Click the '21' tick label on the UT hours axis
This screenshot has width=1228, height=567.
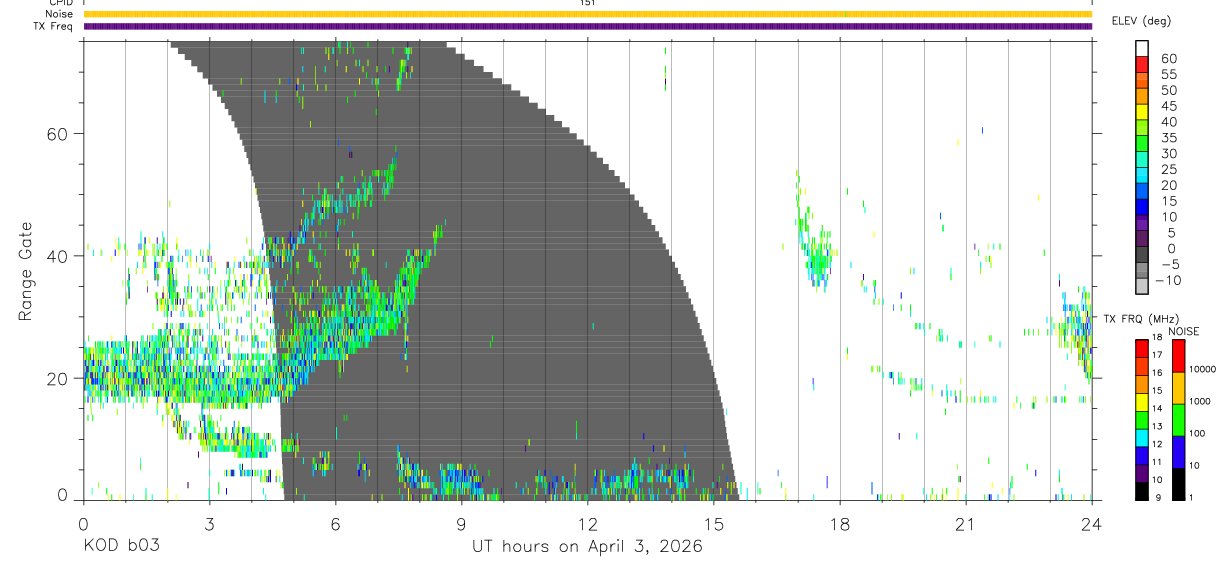coord(965,523)
